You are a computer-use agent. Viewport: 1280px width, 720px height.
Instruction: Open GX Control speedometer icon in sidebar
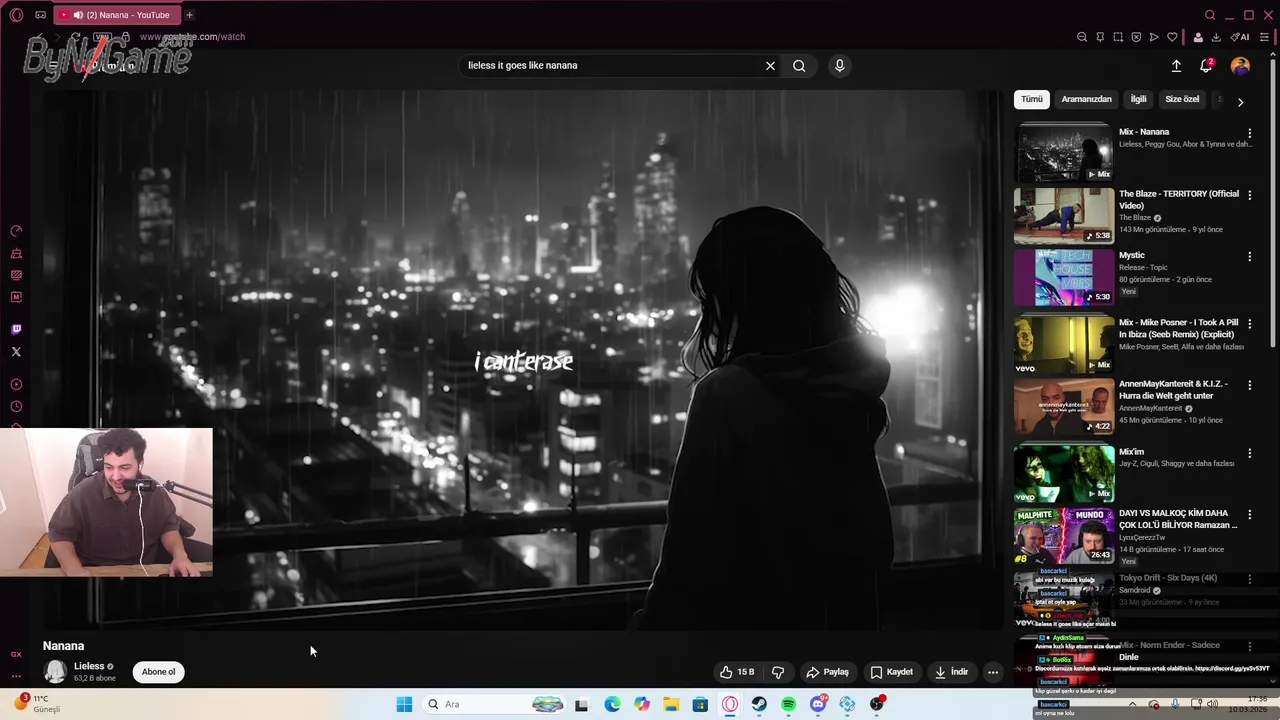[x=16, y=231]
